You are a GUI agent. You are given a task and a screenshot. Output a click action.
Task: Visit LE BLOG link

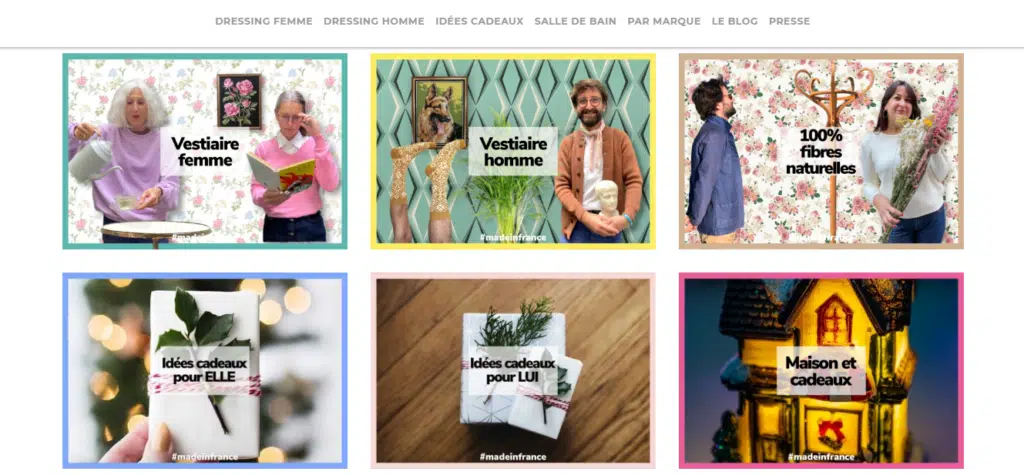735,22
